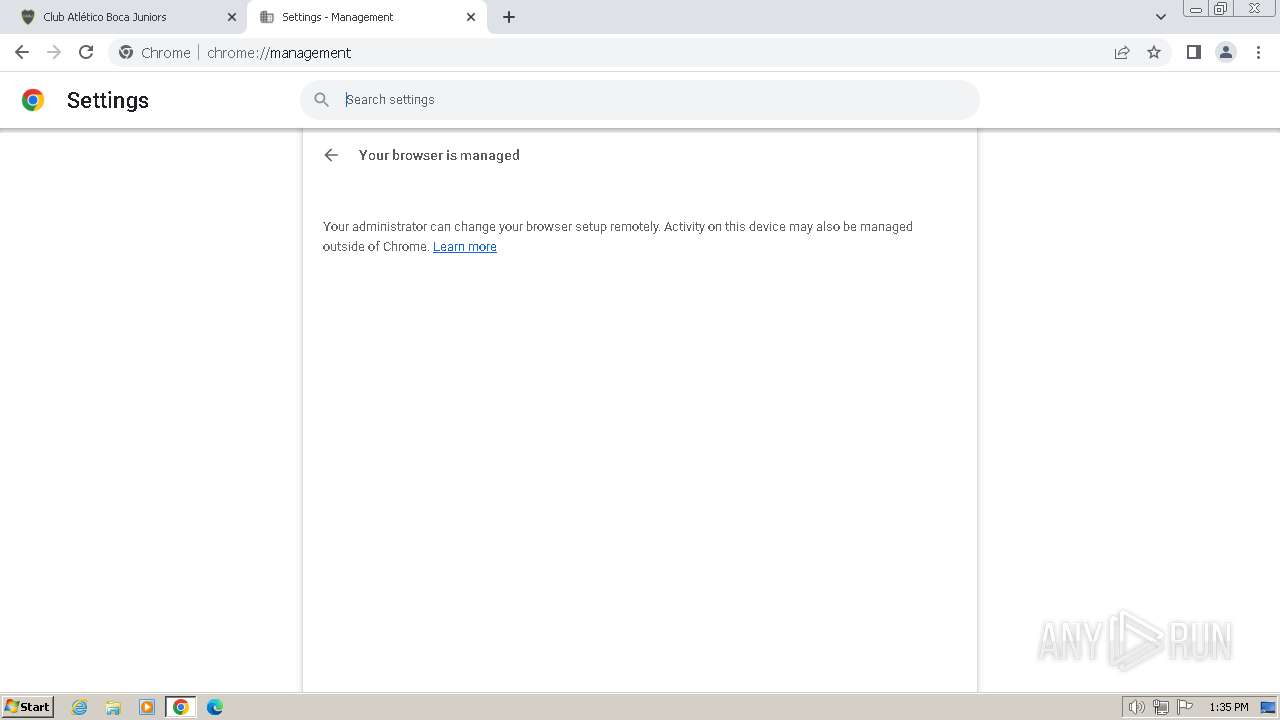This screenshot has width=1280, height=720.
Task: Click 'Your browser is managed' title
Action: point(439,155)
